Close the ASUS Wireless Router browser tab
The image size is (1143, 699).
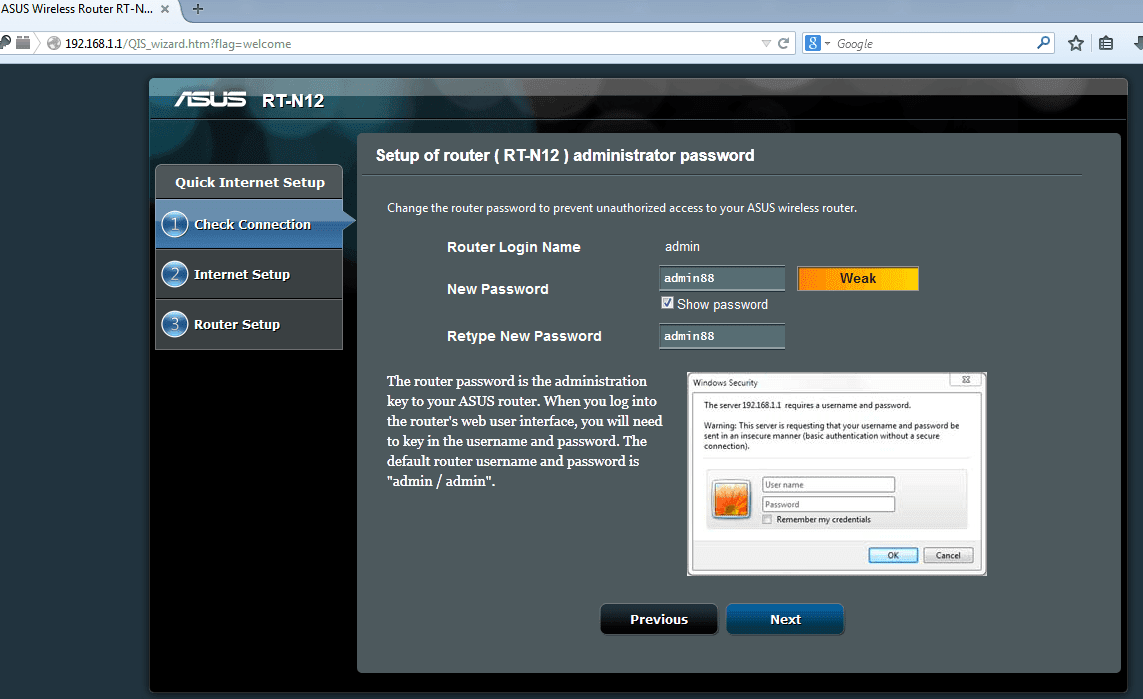tap(165, 9)
